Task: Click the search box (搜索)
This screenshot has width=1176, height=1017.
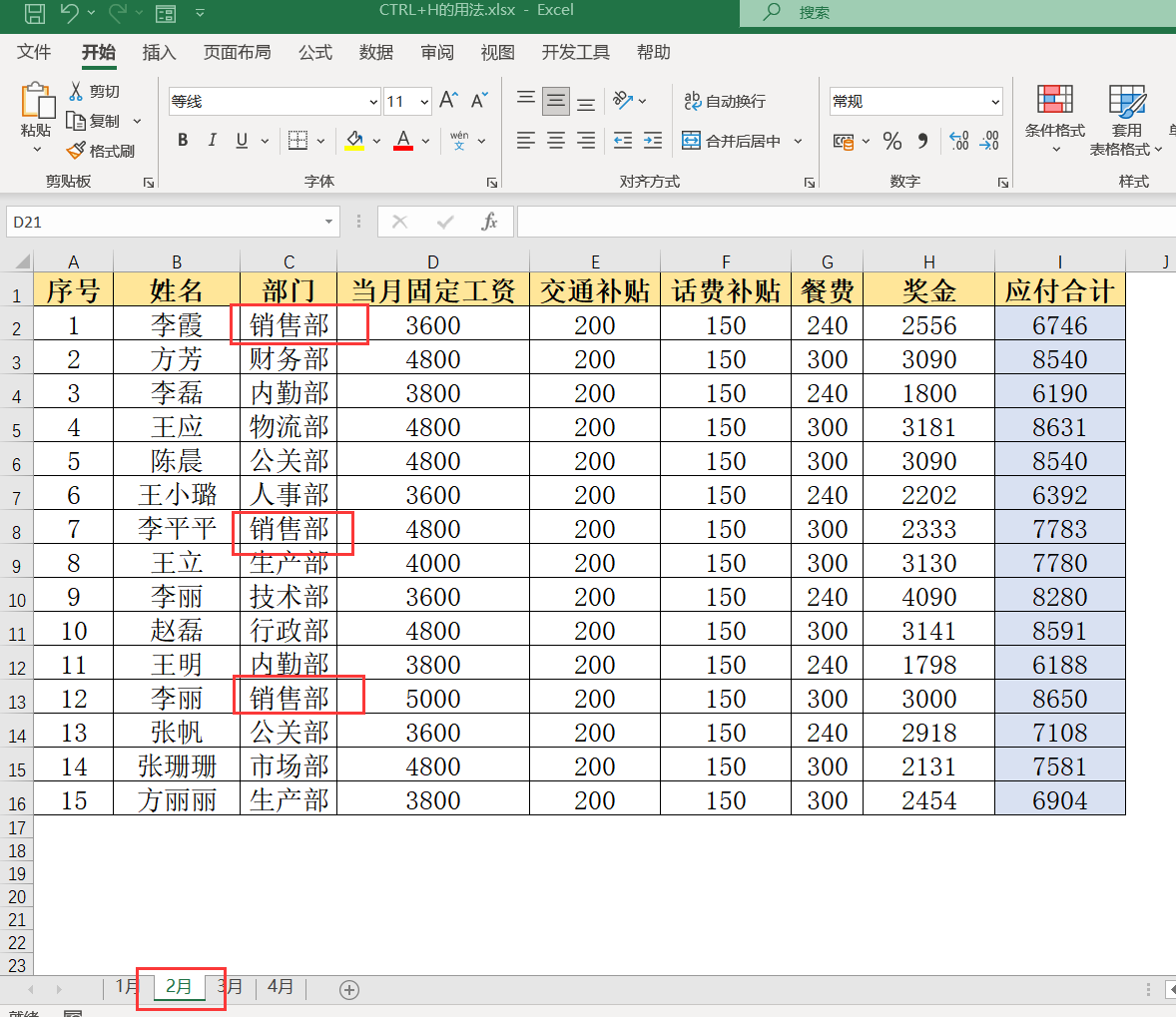Action: 957,13
